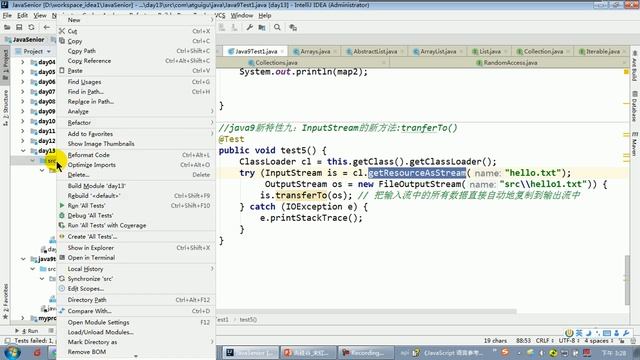Click the red app icon on taskbar

(x=37, y=352)
